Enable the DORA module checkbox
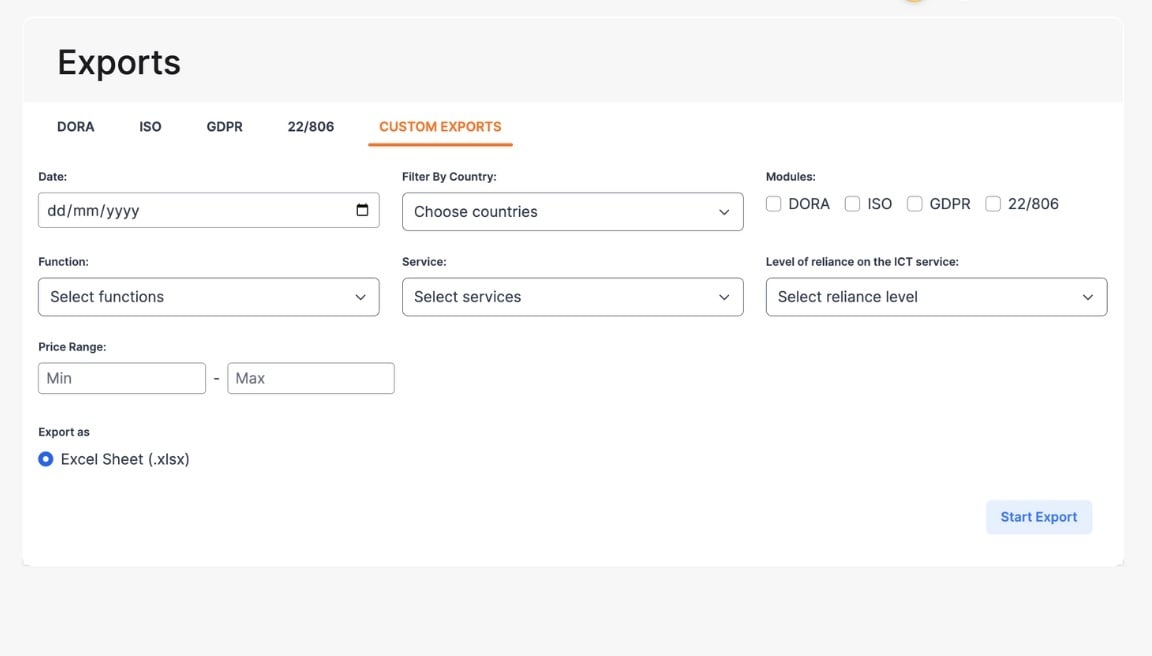1152x656 pixels. [x=774, y=204]
